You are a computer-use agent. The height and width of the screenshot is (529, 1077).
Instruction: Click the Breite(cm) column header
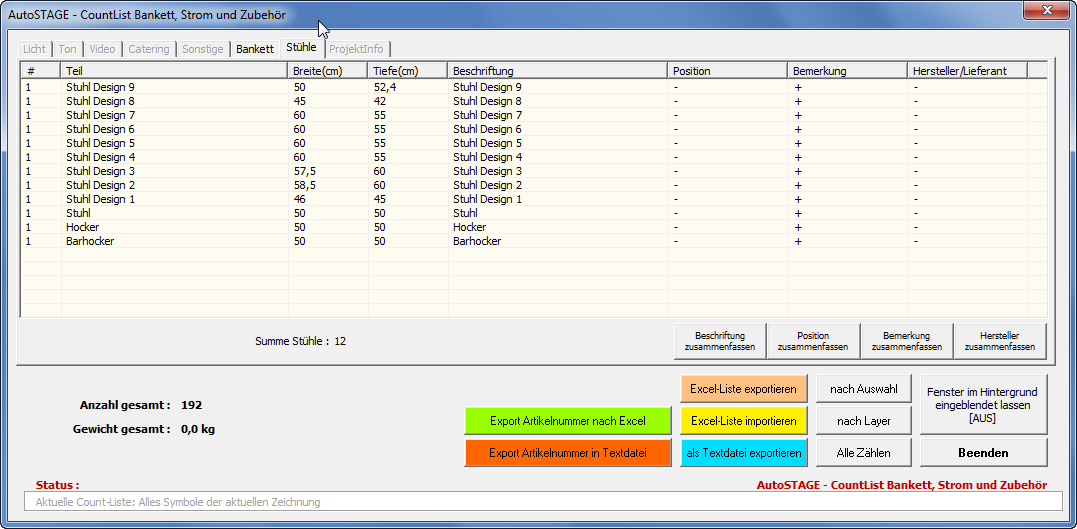pos(328,71)
